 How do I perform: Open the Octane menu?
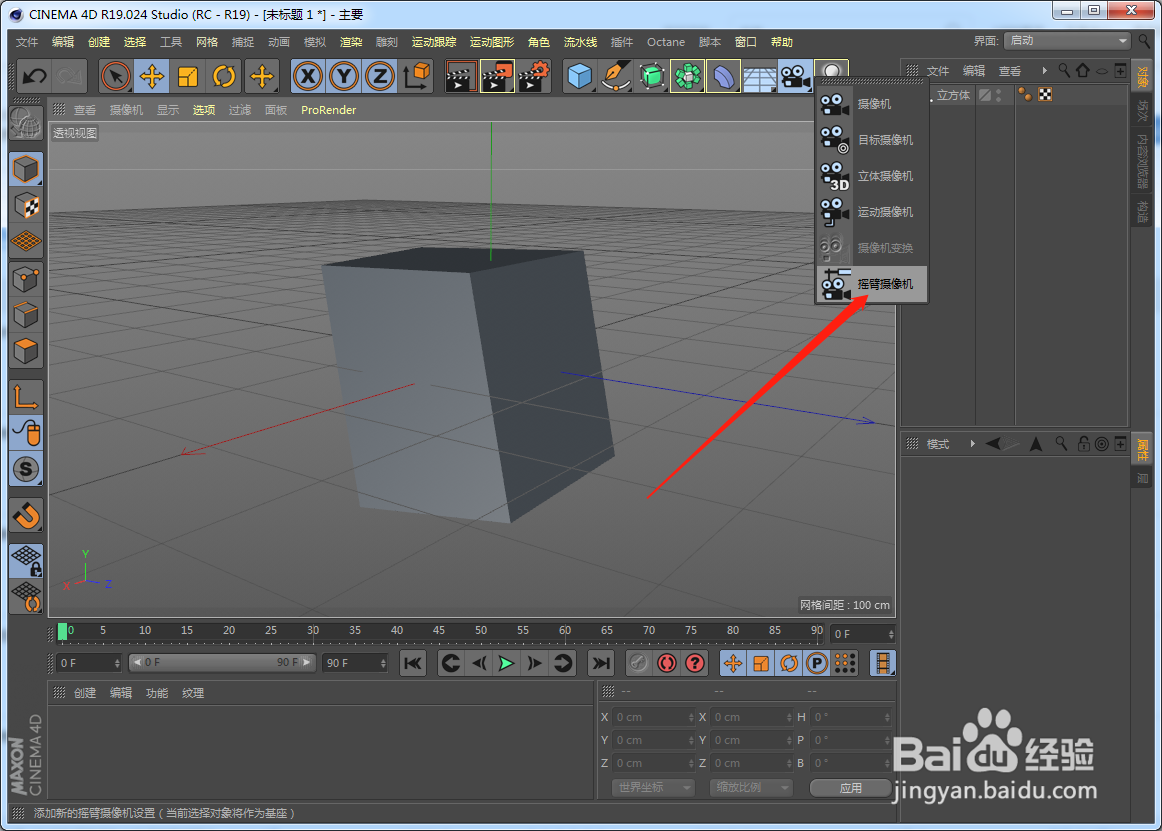[665, 42]
